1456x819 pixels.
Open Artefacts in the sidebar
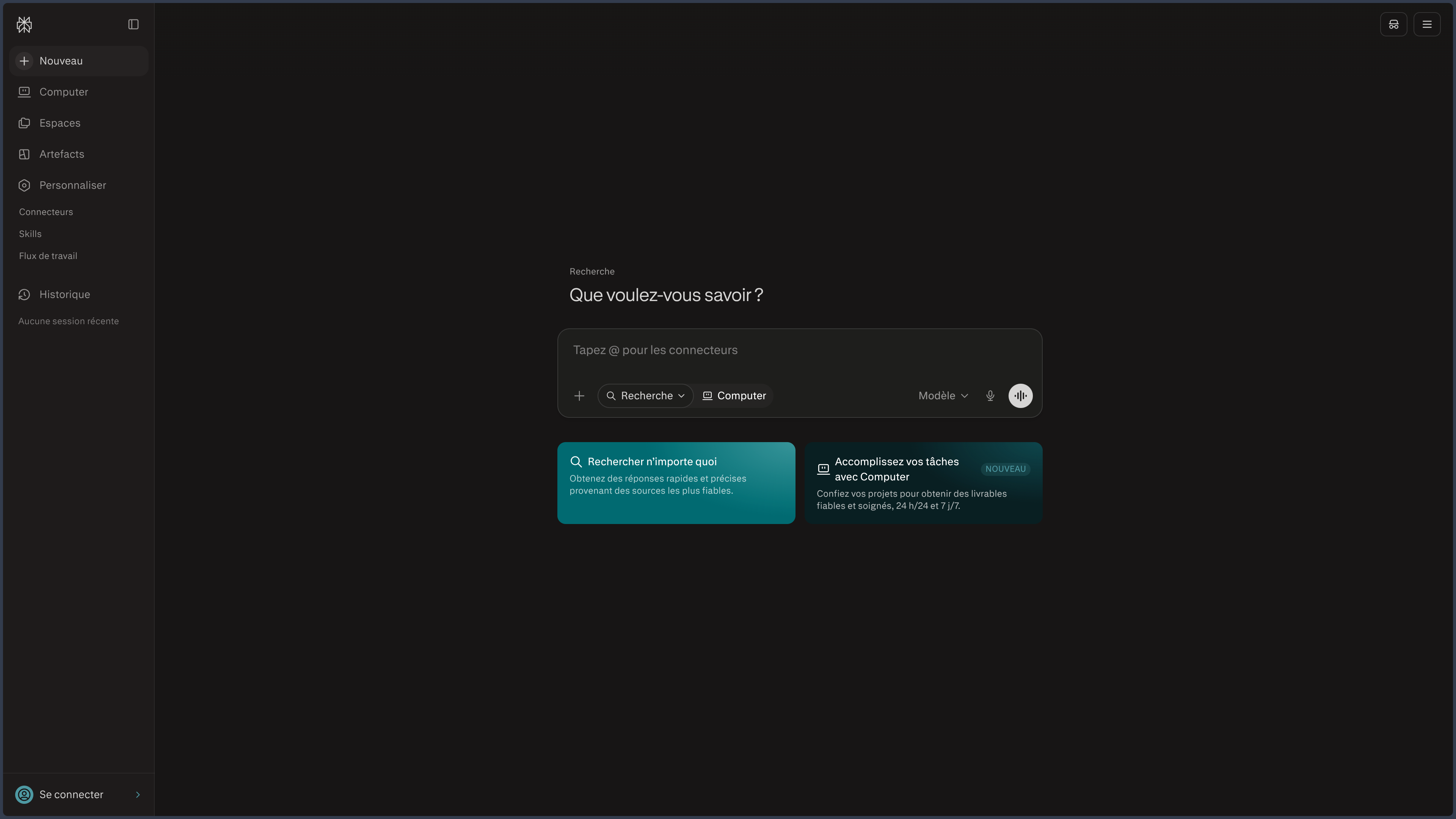78,154
